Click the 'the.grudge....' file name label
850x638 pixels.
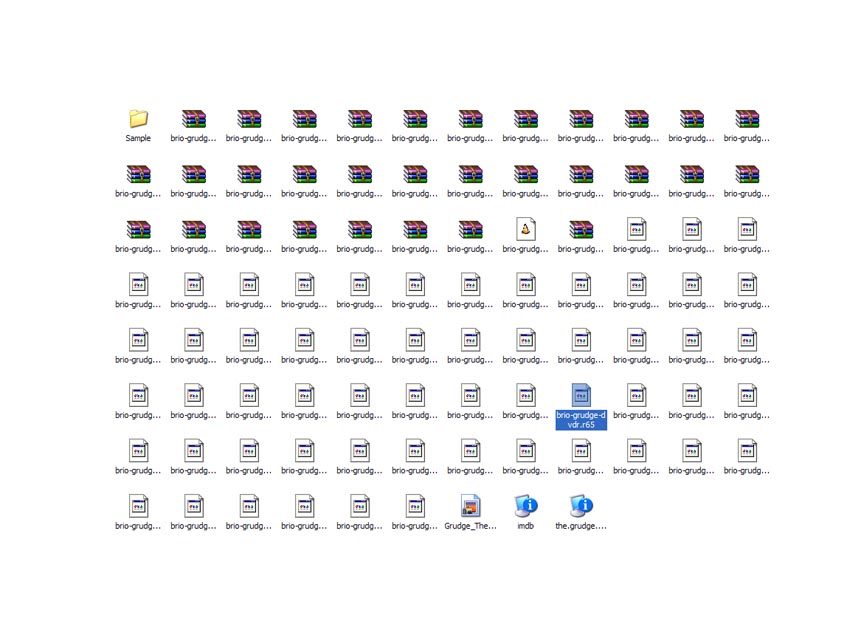coord(581,526)
